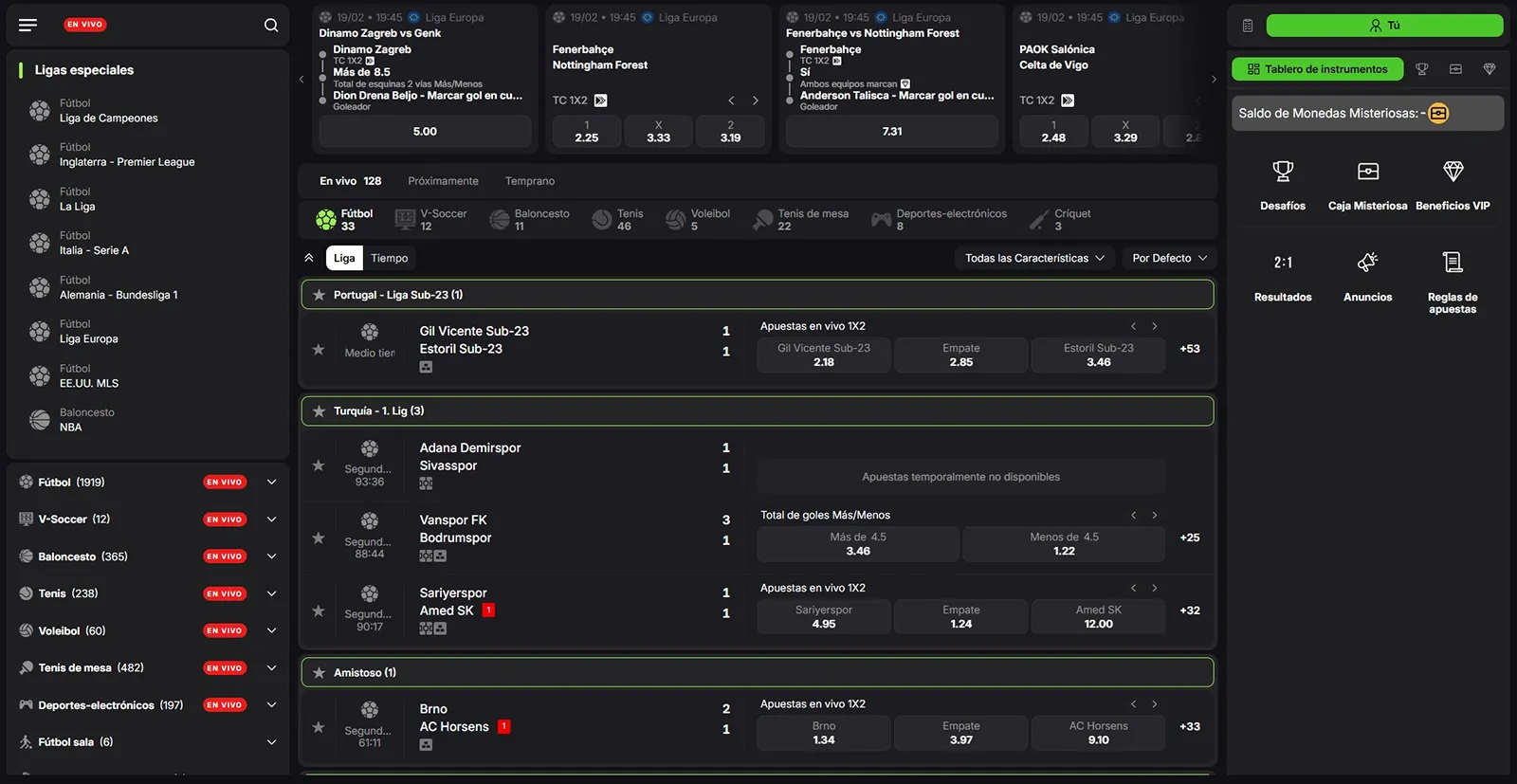Screen dimensions: 1517x784
Task: Expand Voleibol (60) sidebar section
Action: coord(271,630)
